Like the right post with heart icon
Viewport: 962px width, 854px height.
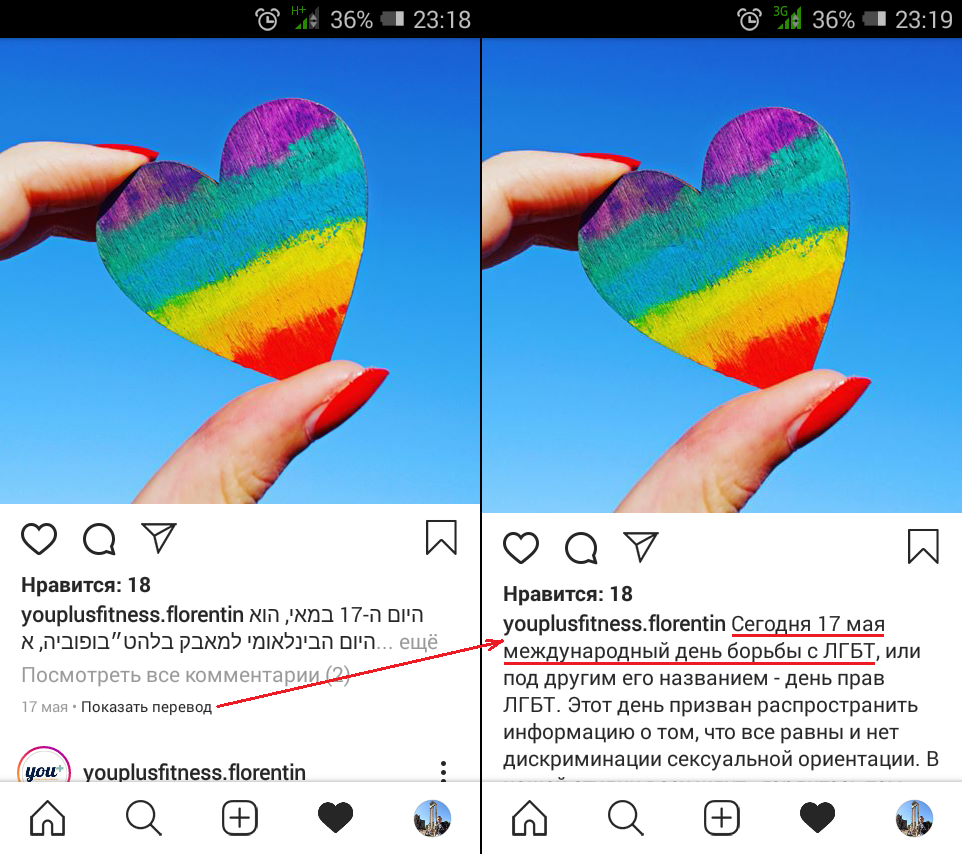click(521, 547)
